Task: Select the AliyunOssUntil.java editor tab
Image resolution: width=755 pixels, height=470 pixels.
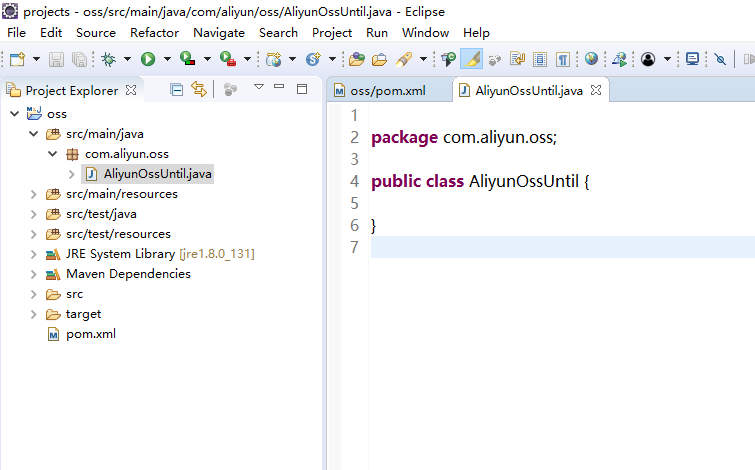Action: click(x=529, y=91)
